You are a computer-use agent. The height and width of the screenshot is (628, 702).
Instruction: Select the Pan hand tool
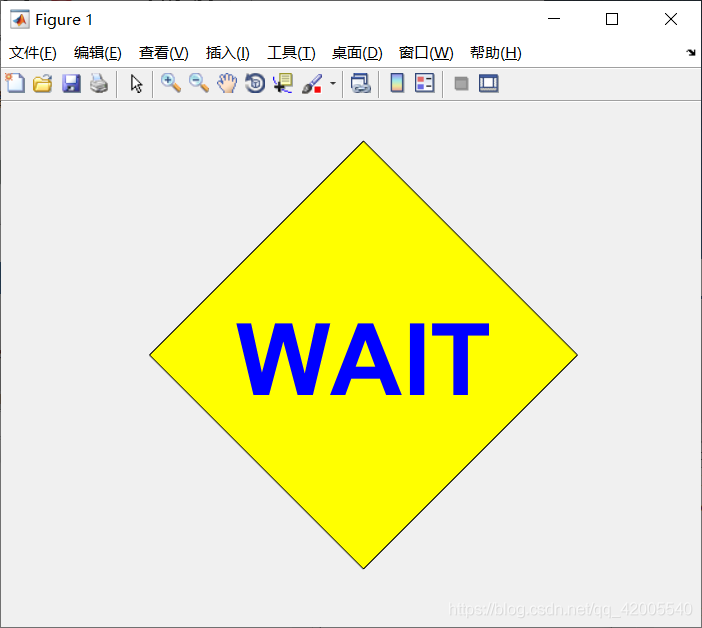tap(227, 84)
